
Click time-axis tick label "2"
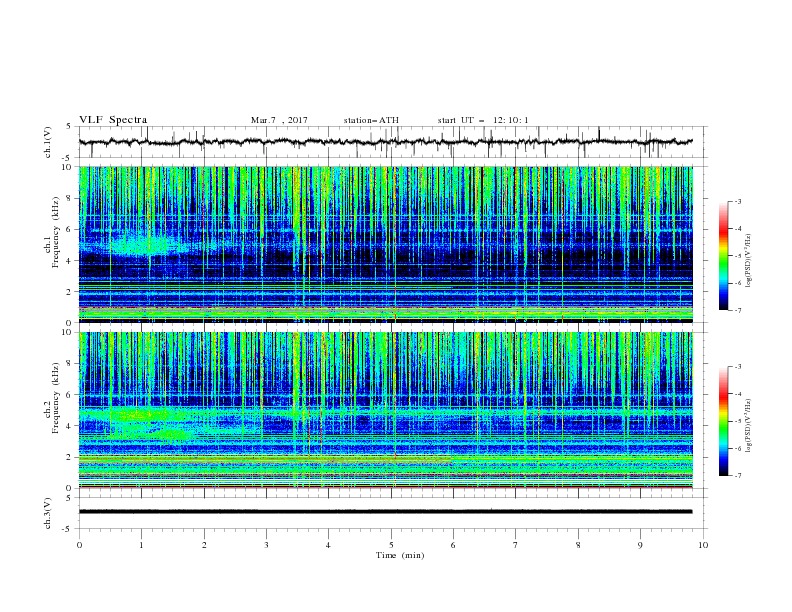point(204,545)
